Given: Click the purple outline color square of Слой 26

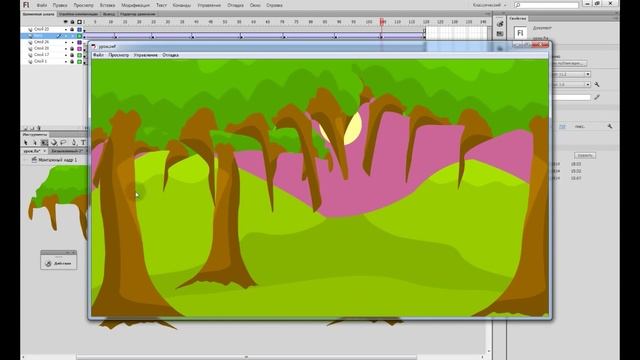Looking at the screenshot, I should pos(79,42).
